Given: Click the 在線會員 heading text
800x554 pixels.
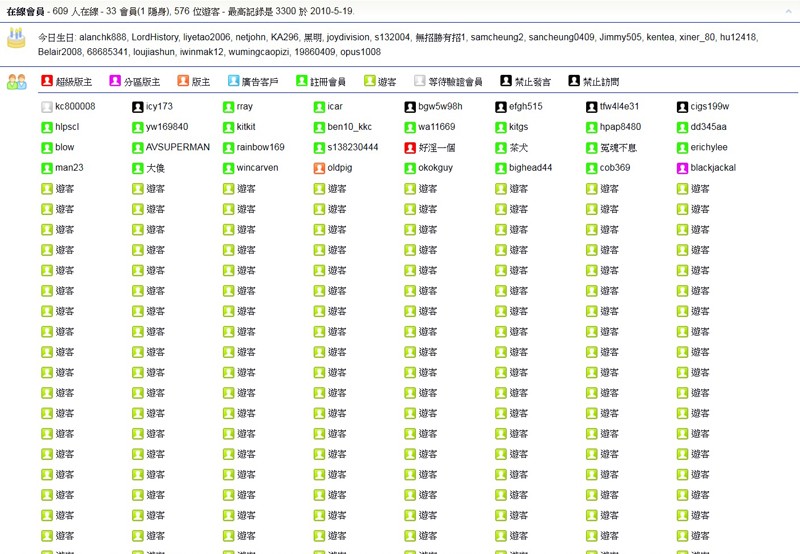Looking at the screenshot, I should pos(26,11).
